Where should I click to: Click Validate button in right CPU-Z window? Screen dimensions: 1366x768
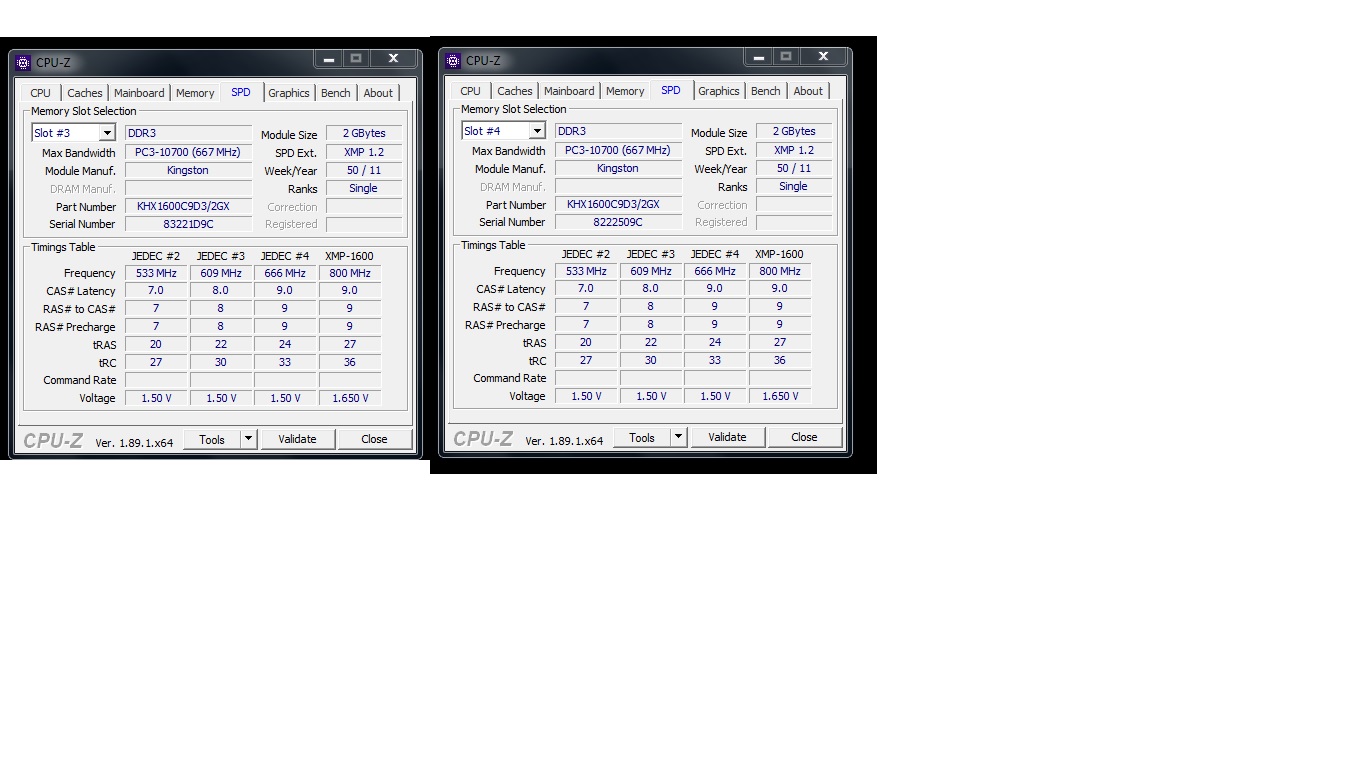[727, 437]
